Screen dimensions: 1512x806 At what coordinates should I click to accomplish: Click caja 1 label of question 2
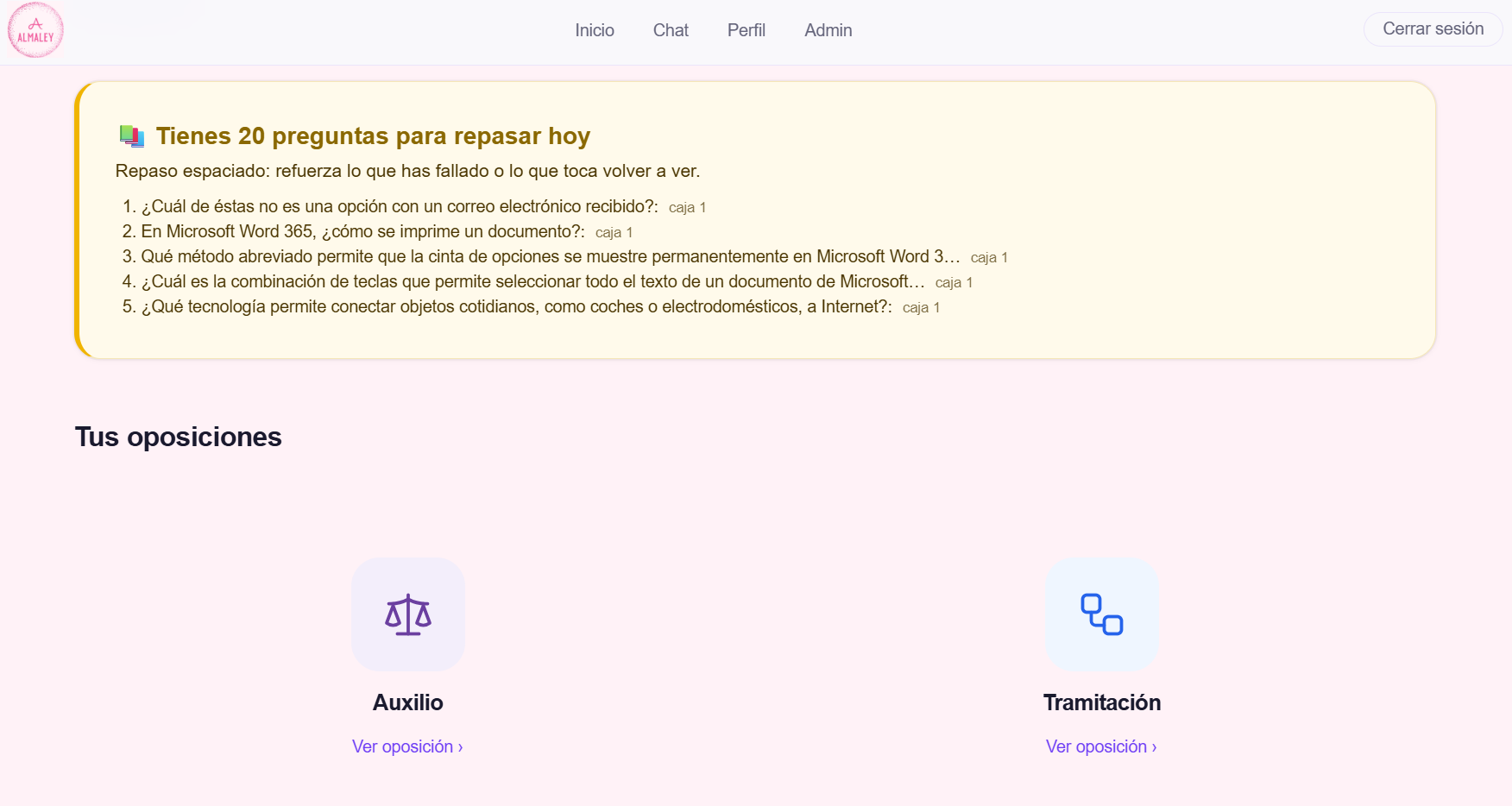(614, 232)
